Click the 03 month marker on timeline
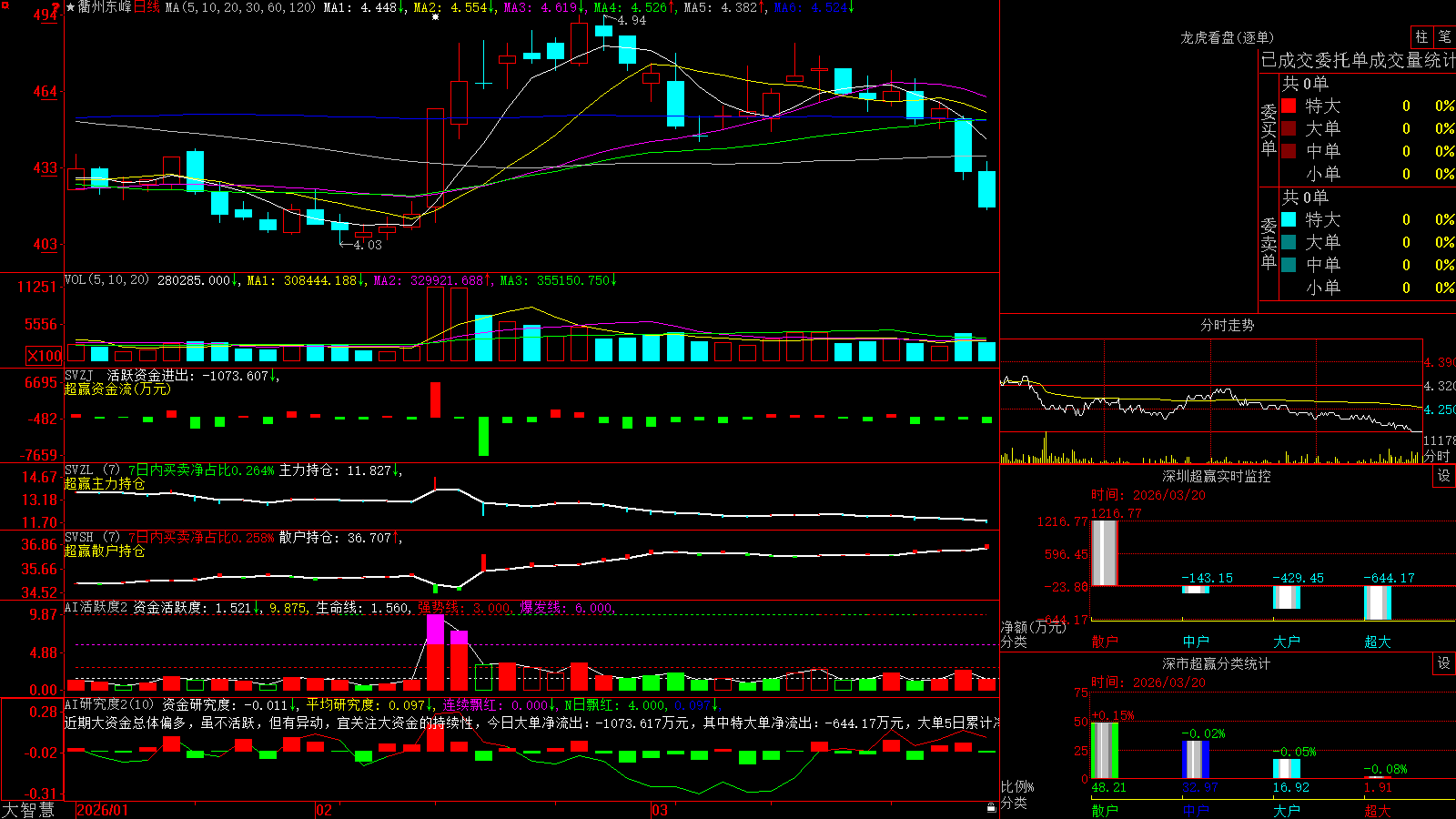1456x819 pixels. 660,810
